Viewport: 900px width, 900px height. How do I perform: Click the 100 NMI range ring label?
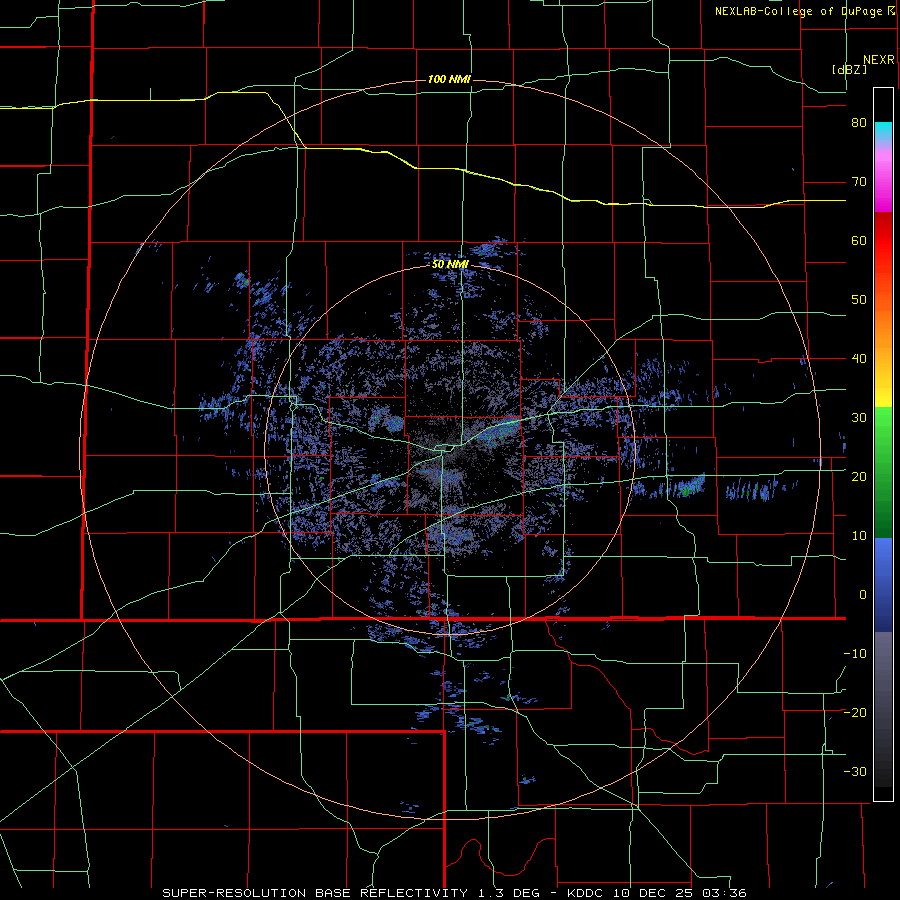coord(449,79)
